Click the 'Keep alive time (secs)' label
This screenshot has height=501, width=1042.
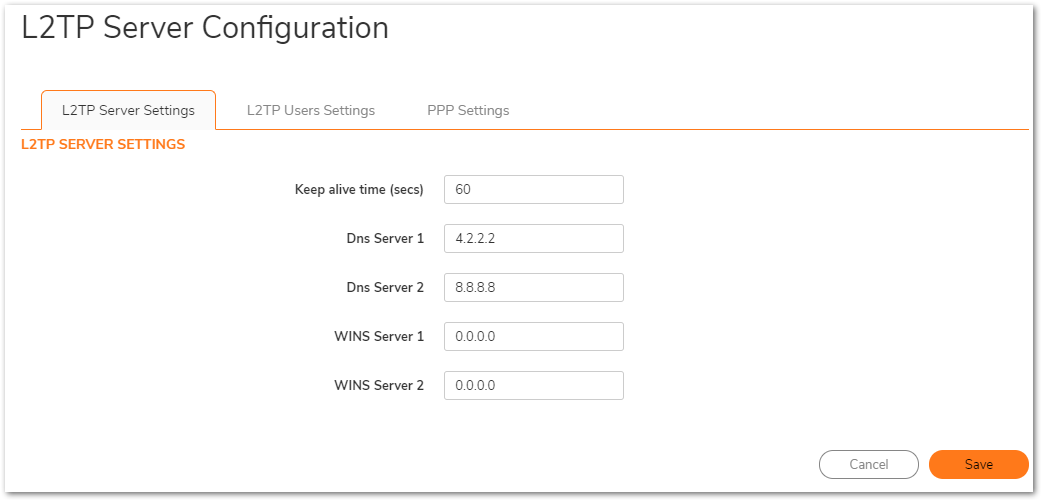point(359,190)
